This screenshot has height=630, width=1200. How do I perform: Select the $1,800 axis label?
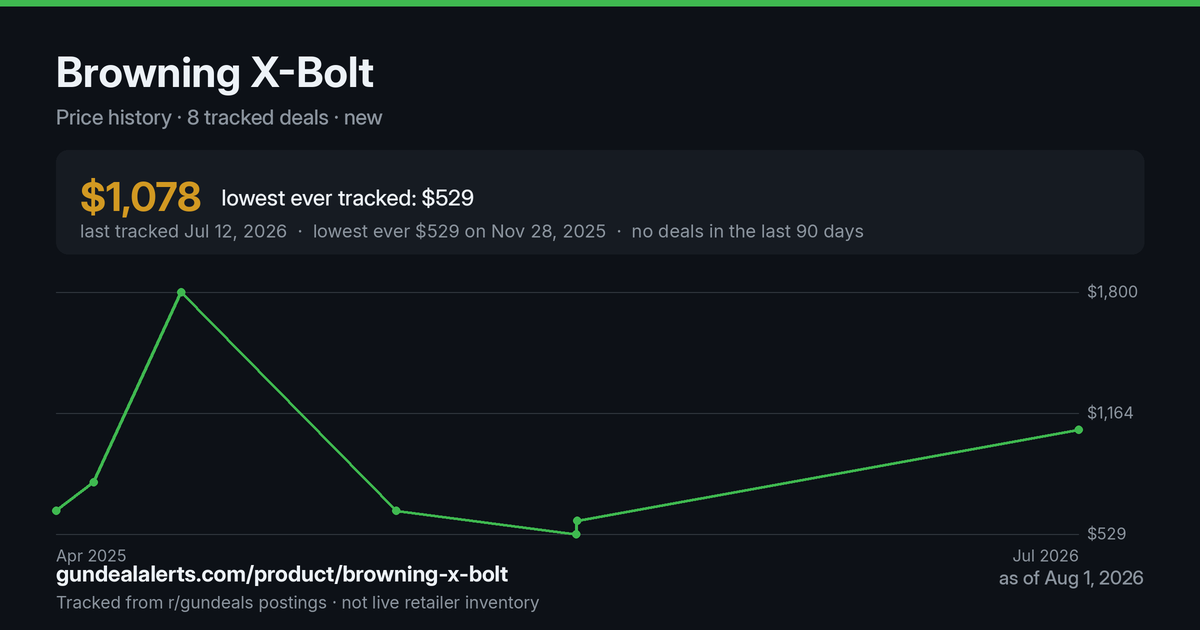coord(1113,292)
